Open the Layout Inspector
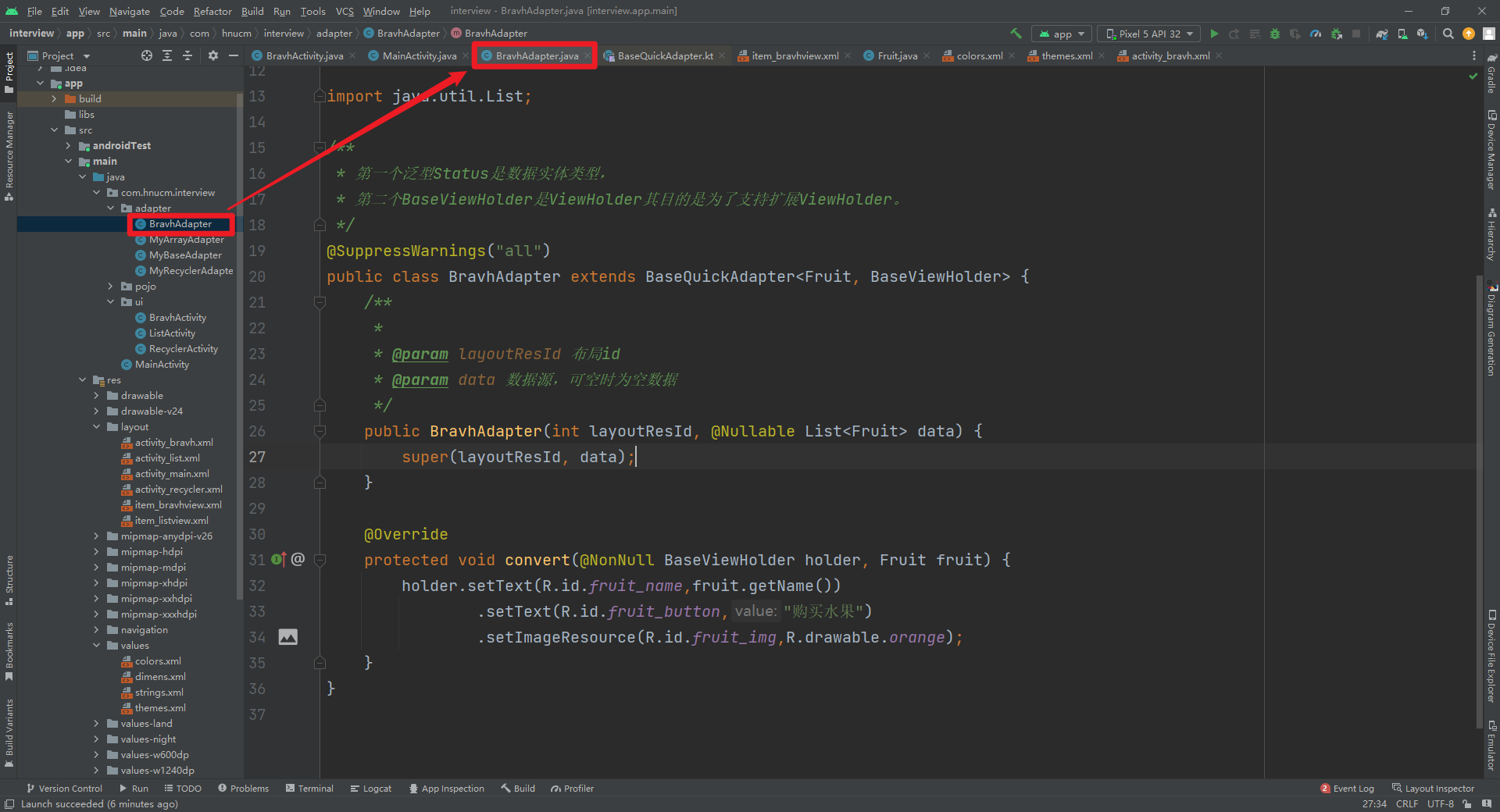This screenshot has height=812, width=1500. click(1433, 789)
